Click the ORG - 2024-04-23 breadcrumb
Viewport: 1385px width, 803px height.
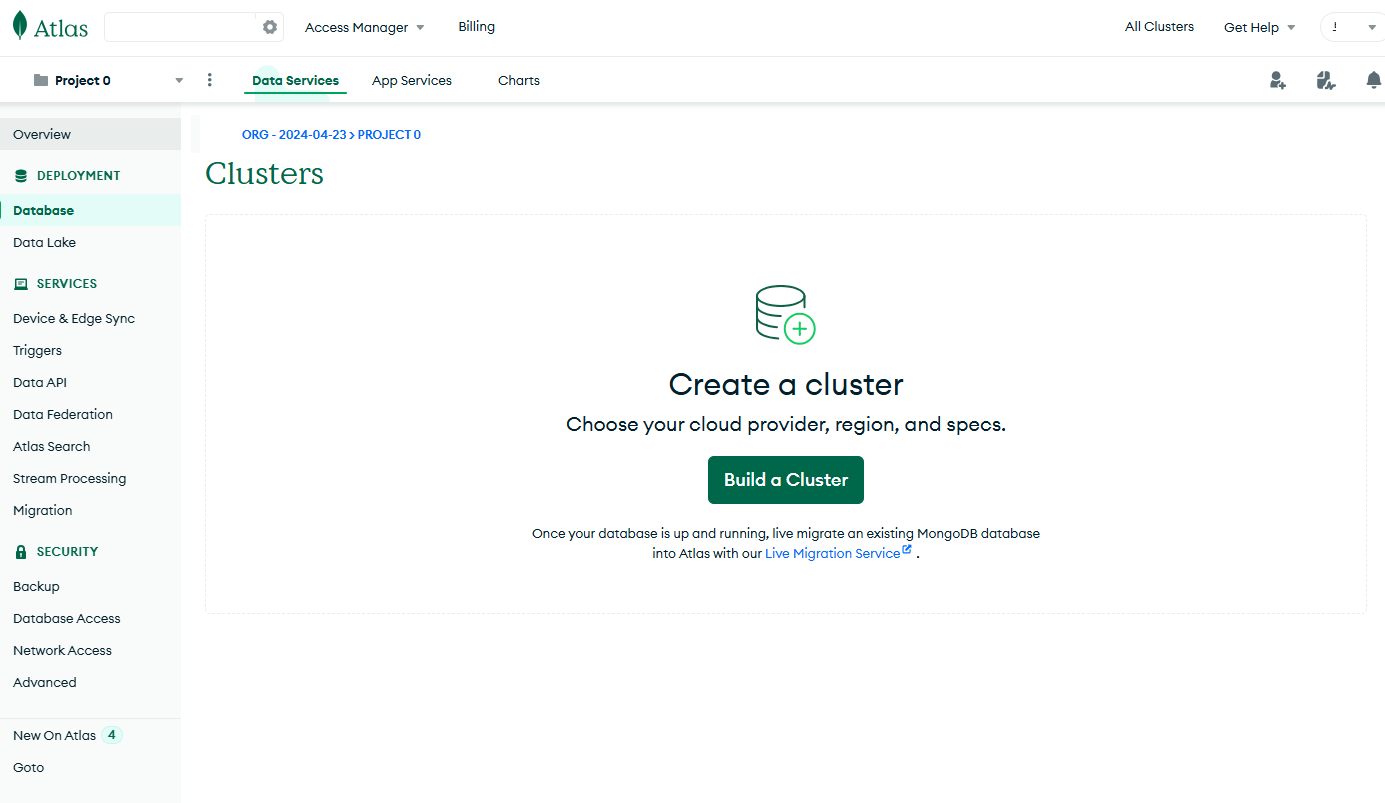click(294, 135)
